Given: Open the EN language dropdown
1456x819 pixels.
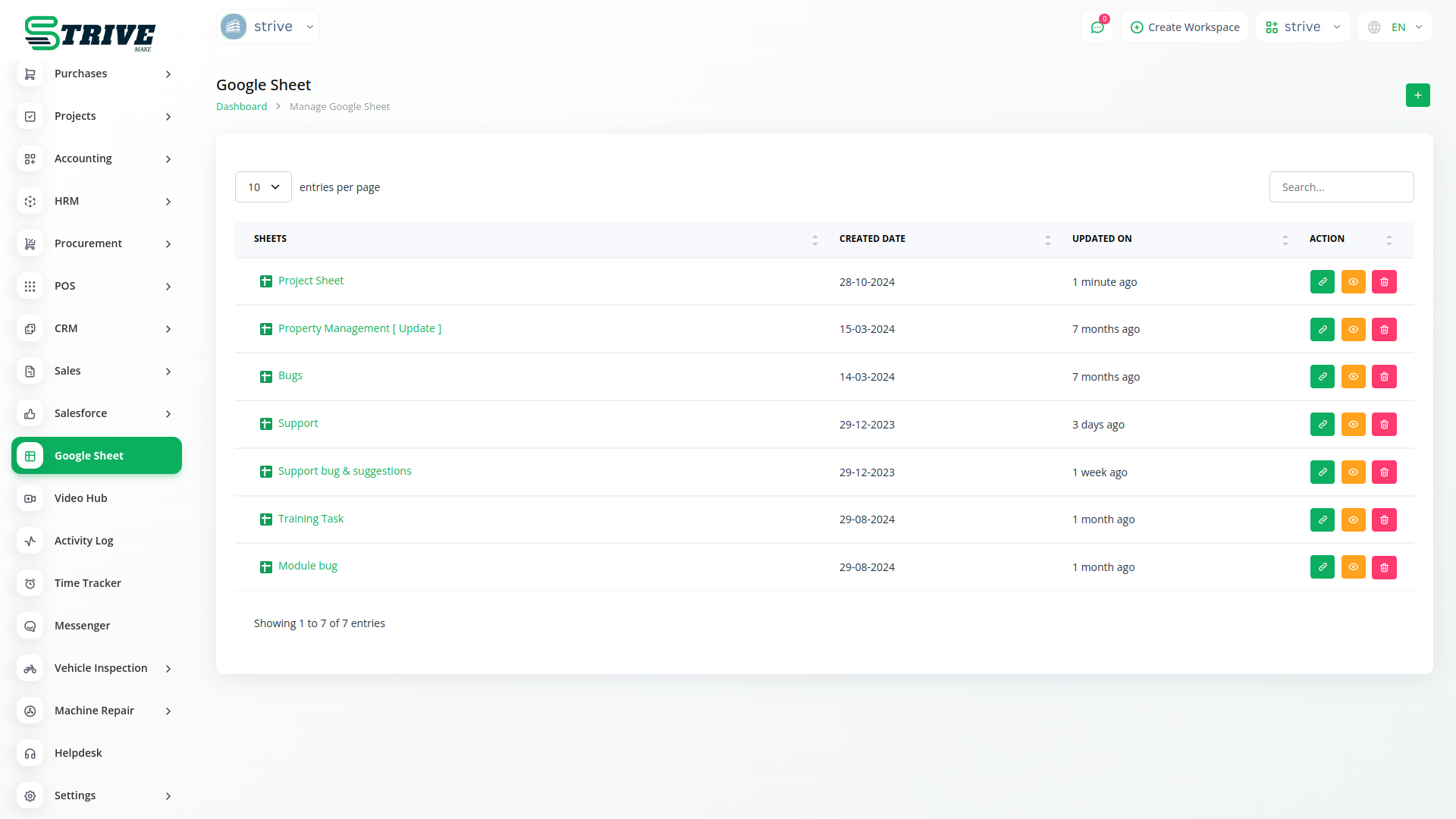Looking at the screenshot, I should click(x=1396, y=27).
